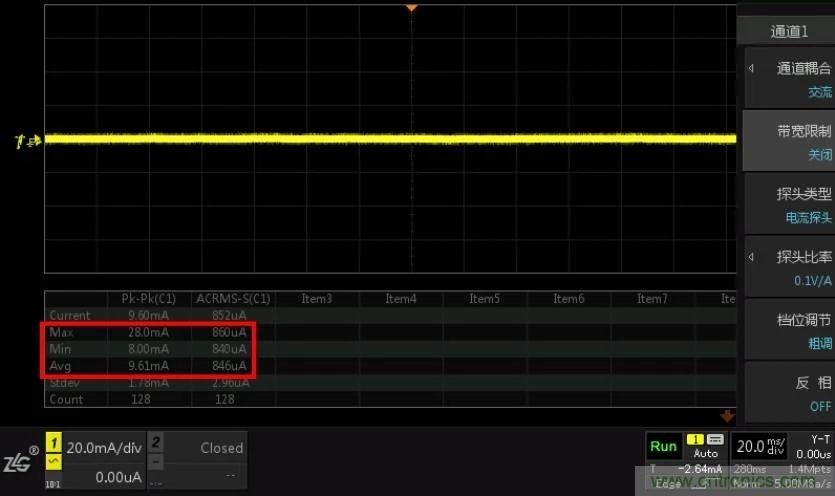Click the channel 1 AC coupling symbol

(52, 460)
